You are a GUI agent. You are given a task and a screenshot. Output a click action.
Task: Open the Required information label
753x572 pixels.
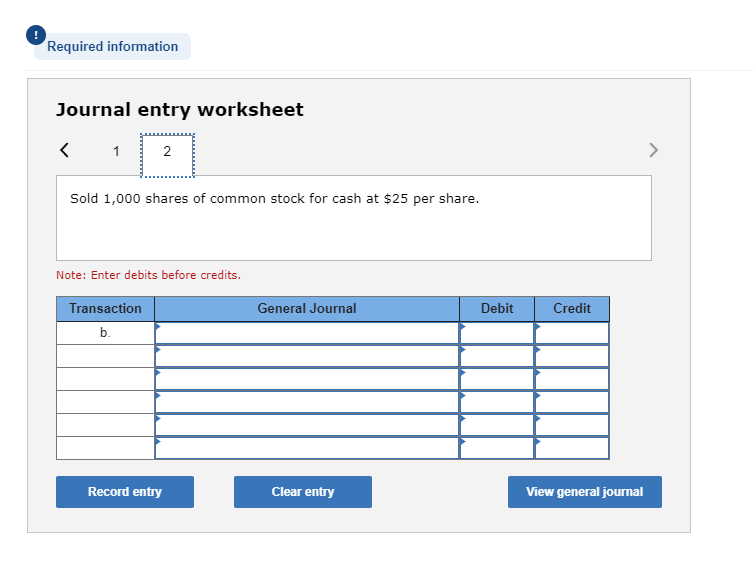point(112,47)
